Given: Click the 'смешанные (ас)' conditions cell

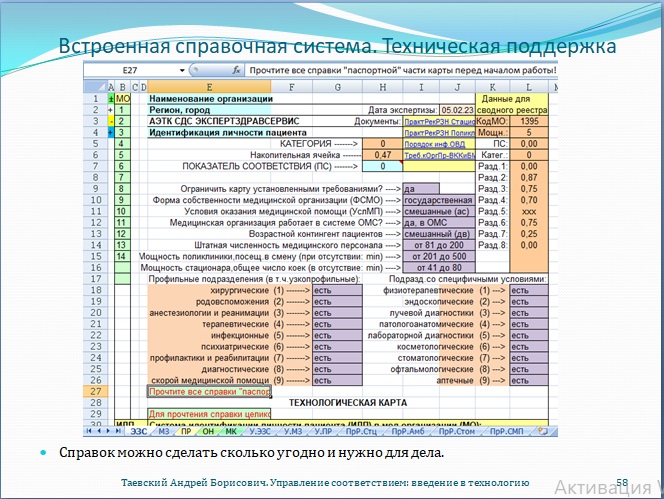Looking at the screenshot, I should (x=439, y=211).
